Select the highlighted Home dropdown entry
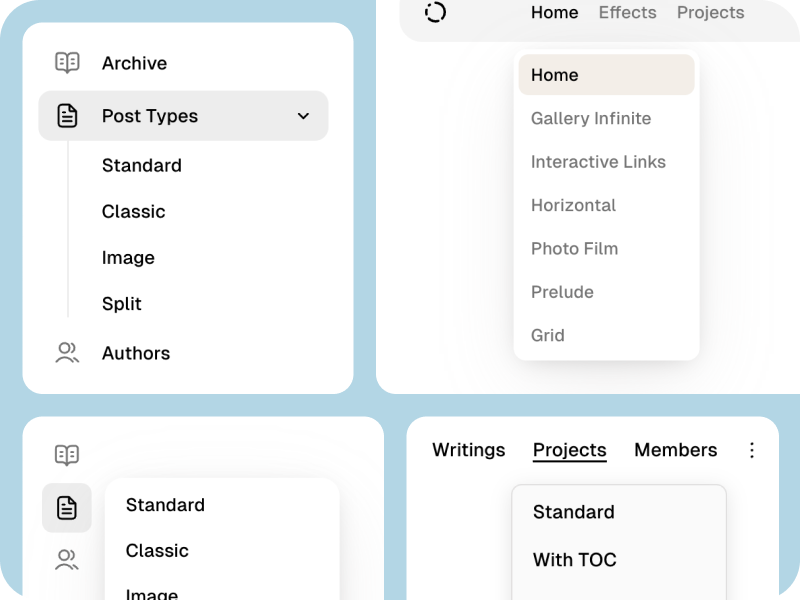The image size is (800, 600). point(607,75)
